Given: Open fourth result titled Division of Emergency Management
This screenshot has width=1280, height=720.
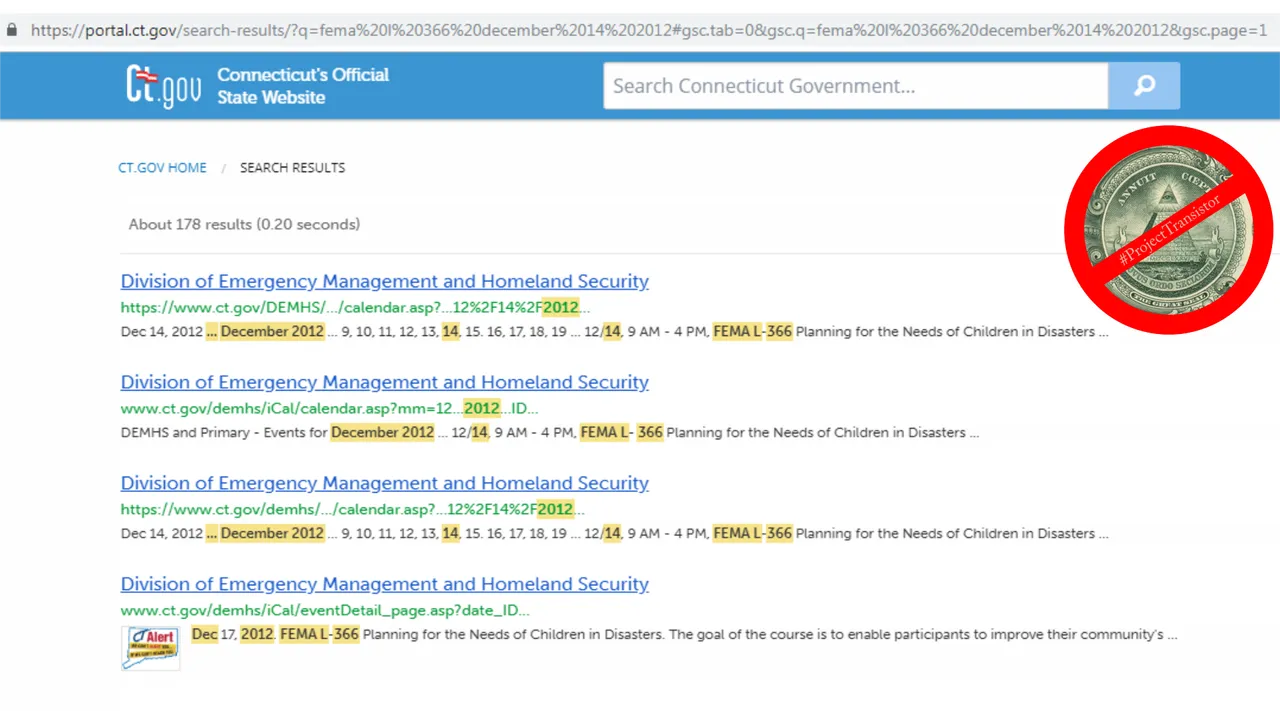Looking at the screenshot, I should [385, 584].
